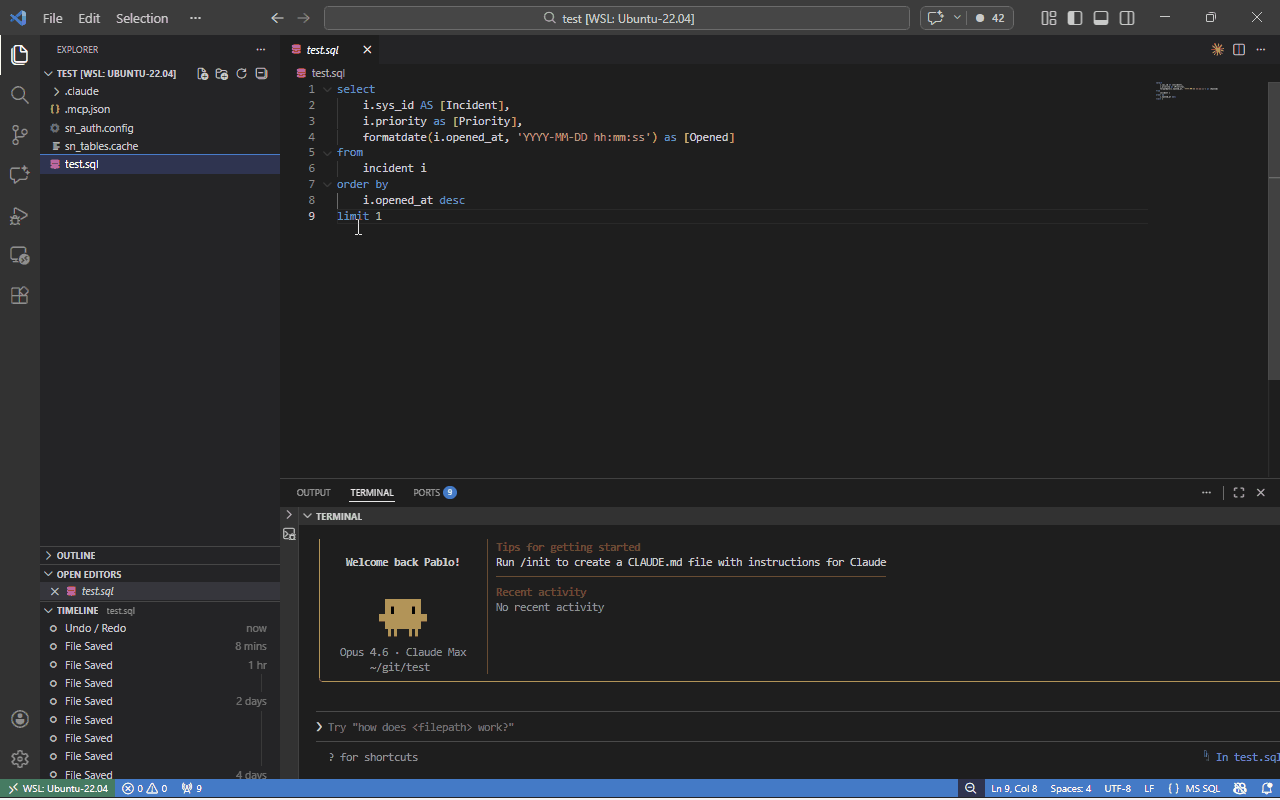Click the zoom out icon in status bar
The width and height of the screenshot is (1280, 800).
[x=970, y=788]
